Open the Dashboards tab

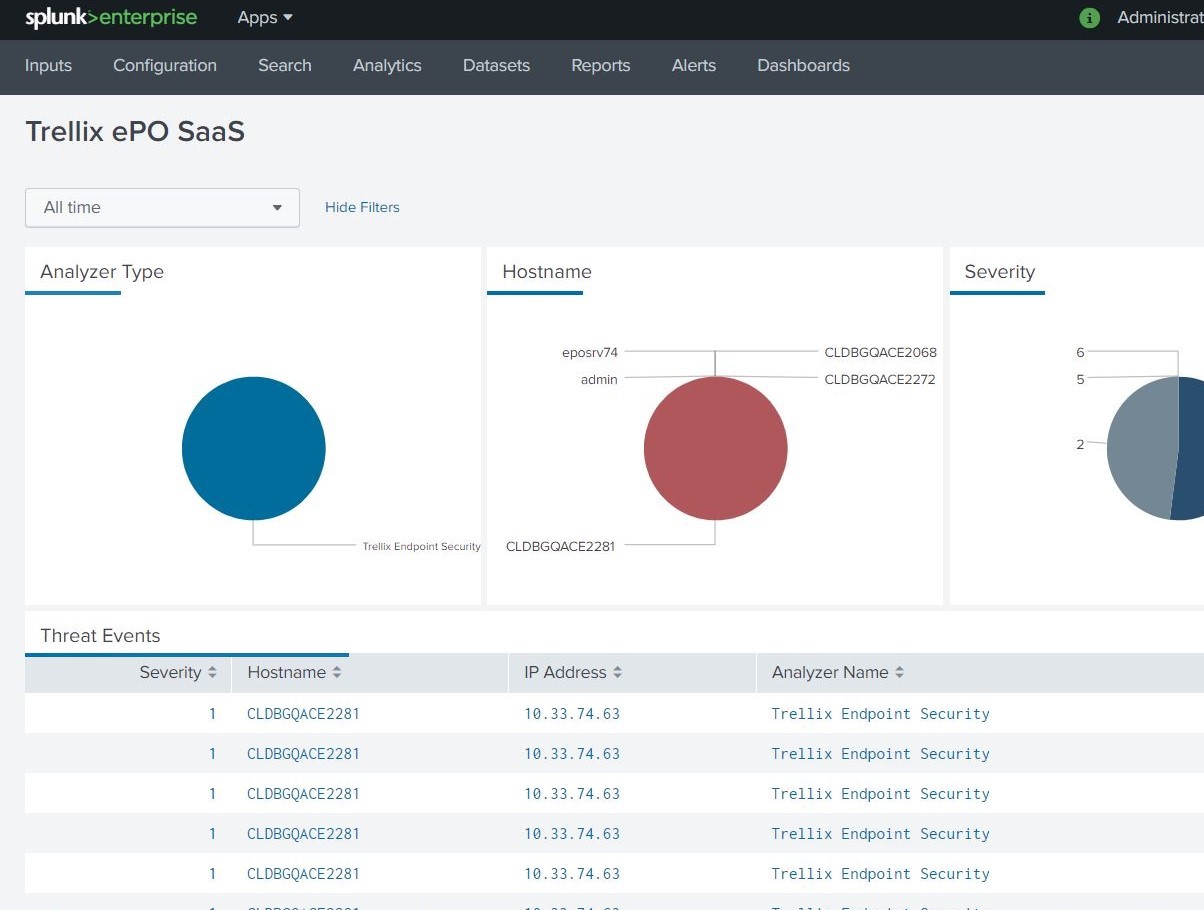point(804,66)
